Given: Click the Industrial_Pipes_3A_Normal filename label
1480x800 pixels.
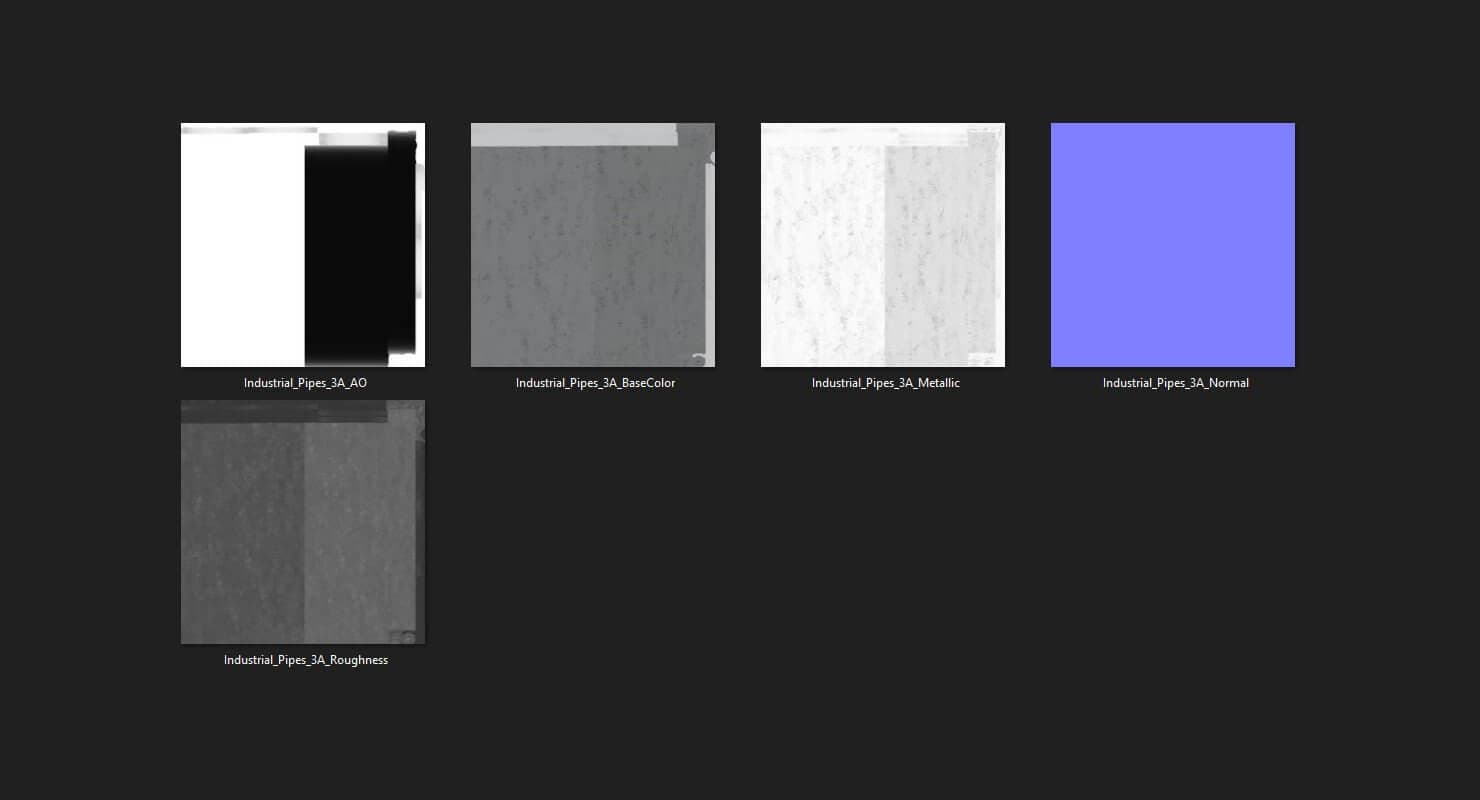Looking at the screenshot, I should (1175, 383).
